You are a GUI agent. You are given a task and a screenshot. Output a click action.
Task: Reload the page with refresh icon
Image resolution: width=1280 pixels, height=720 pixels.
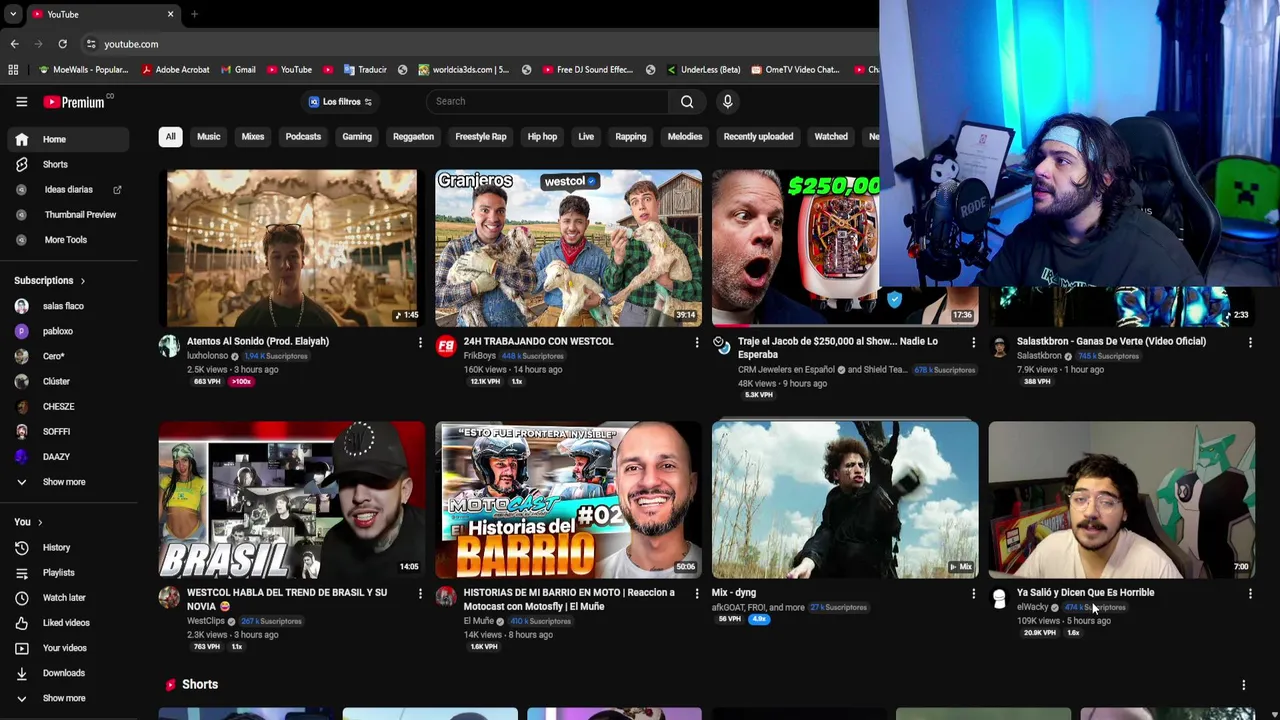pyautogui.click(x=62, y=44)
